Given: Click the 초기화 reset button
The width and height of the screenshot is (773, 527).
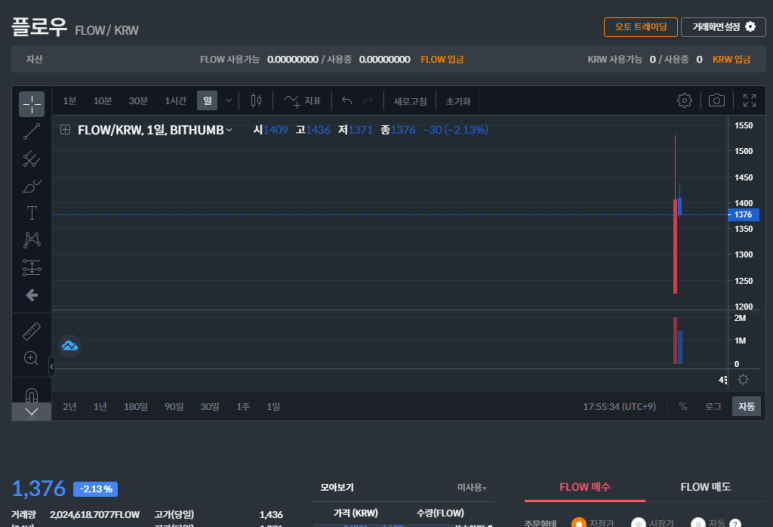Looking at the screenshot, I should tap(458, 101).
